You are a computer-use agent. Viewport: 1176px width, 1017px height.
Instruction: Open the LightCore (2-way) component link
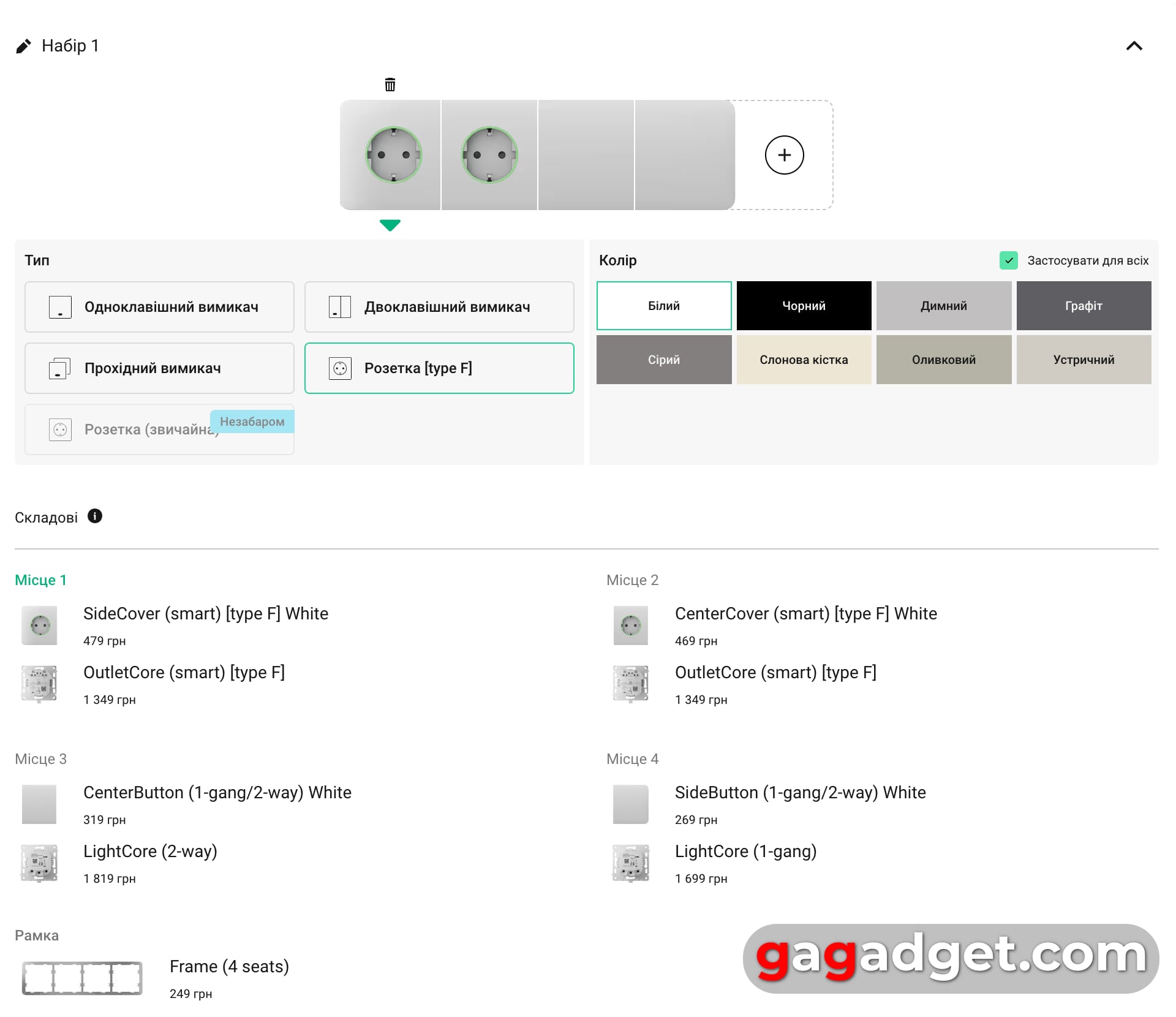[150, 851]
